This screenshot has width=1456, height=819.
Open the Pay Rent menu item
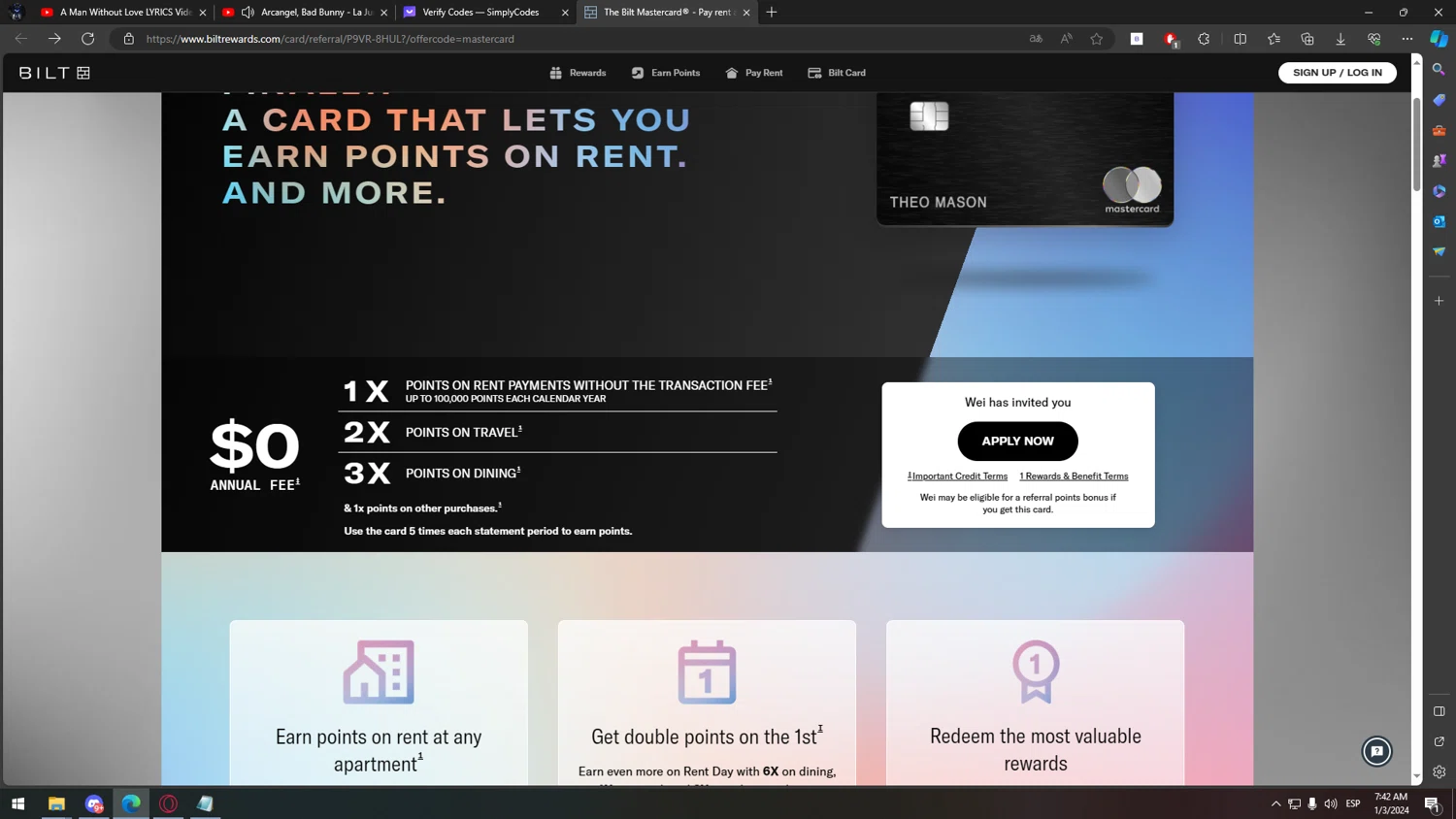coord(754,73)
